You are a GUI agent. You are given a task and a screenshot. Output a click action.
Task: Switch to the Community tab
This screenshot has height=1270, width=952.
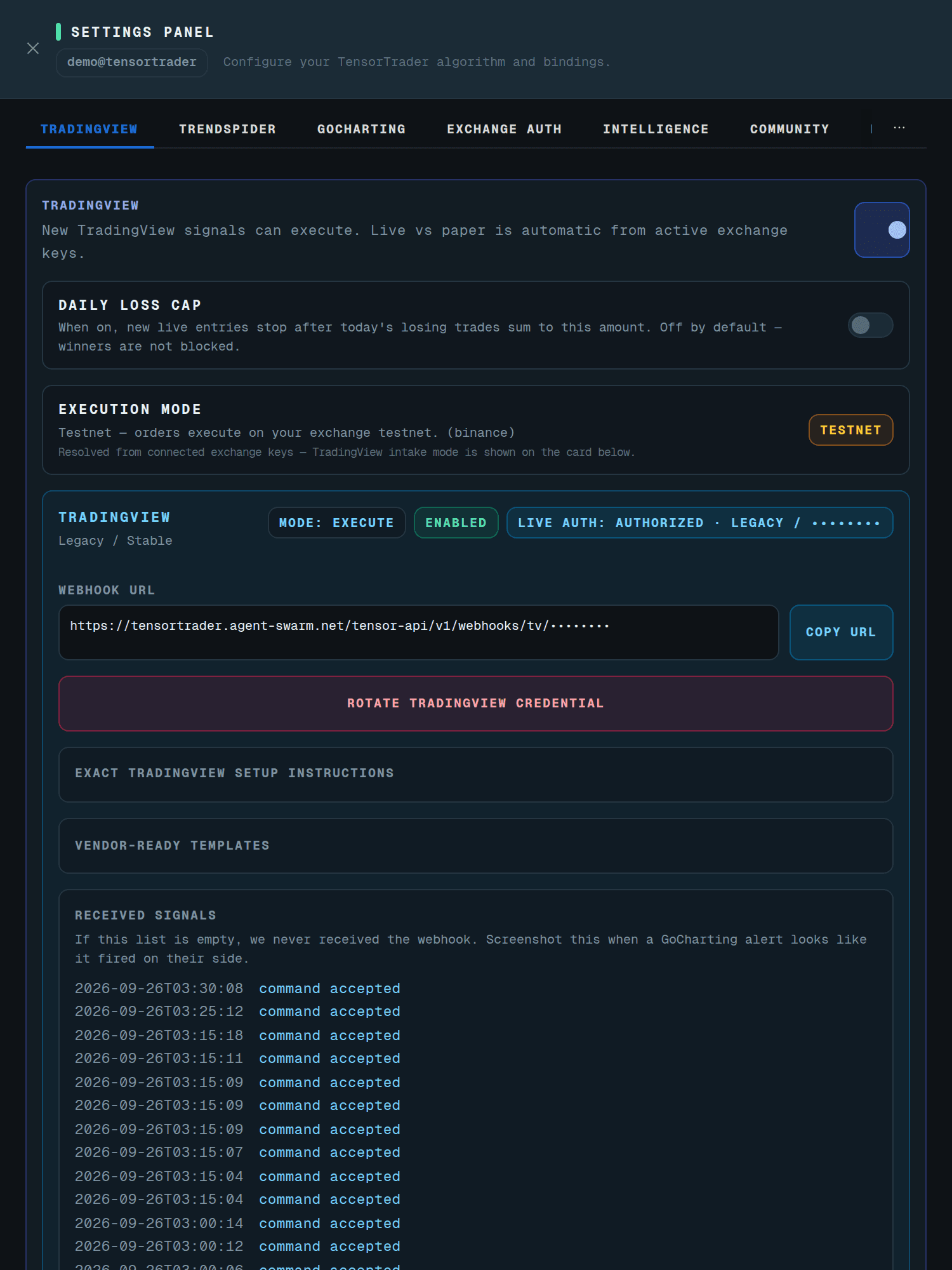point(790,129)
